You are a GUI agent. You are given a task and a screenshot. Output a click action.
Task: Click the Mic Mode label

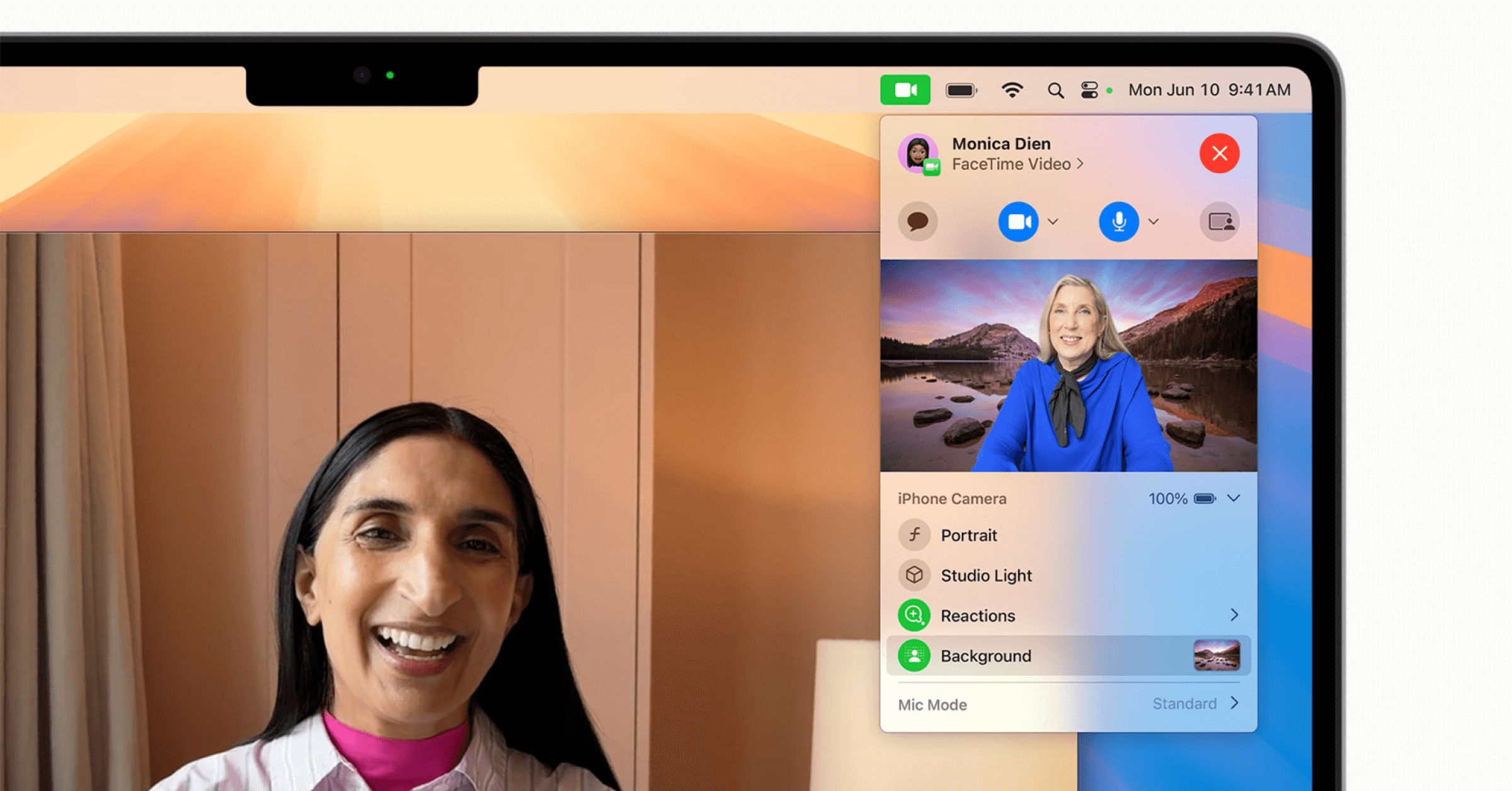(932, 705)
